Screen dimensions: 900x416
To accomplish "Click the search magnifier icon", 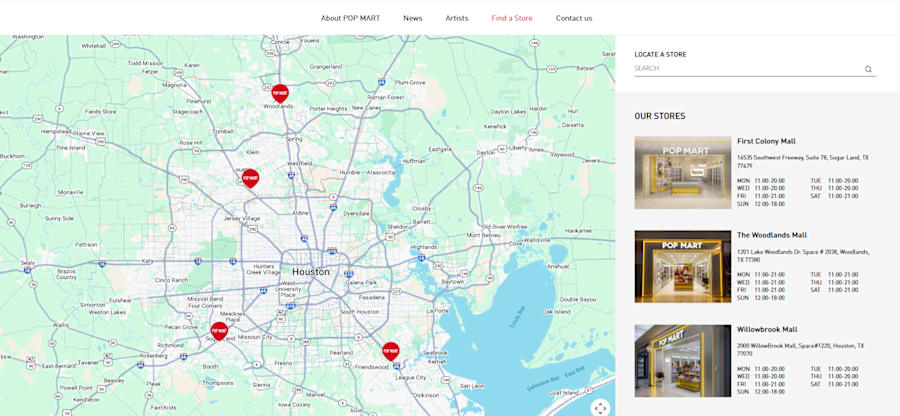I will tap(868, 69).
